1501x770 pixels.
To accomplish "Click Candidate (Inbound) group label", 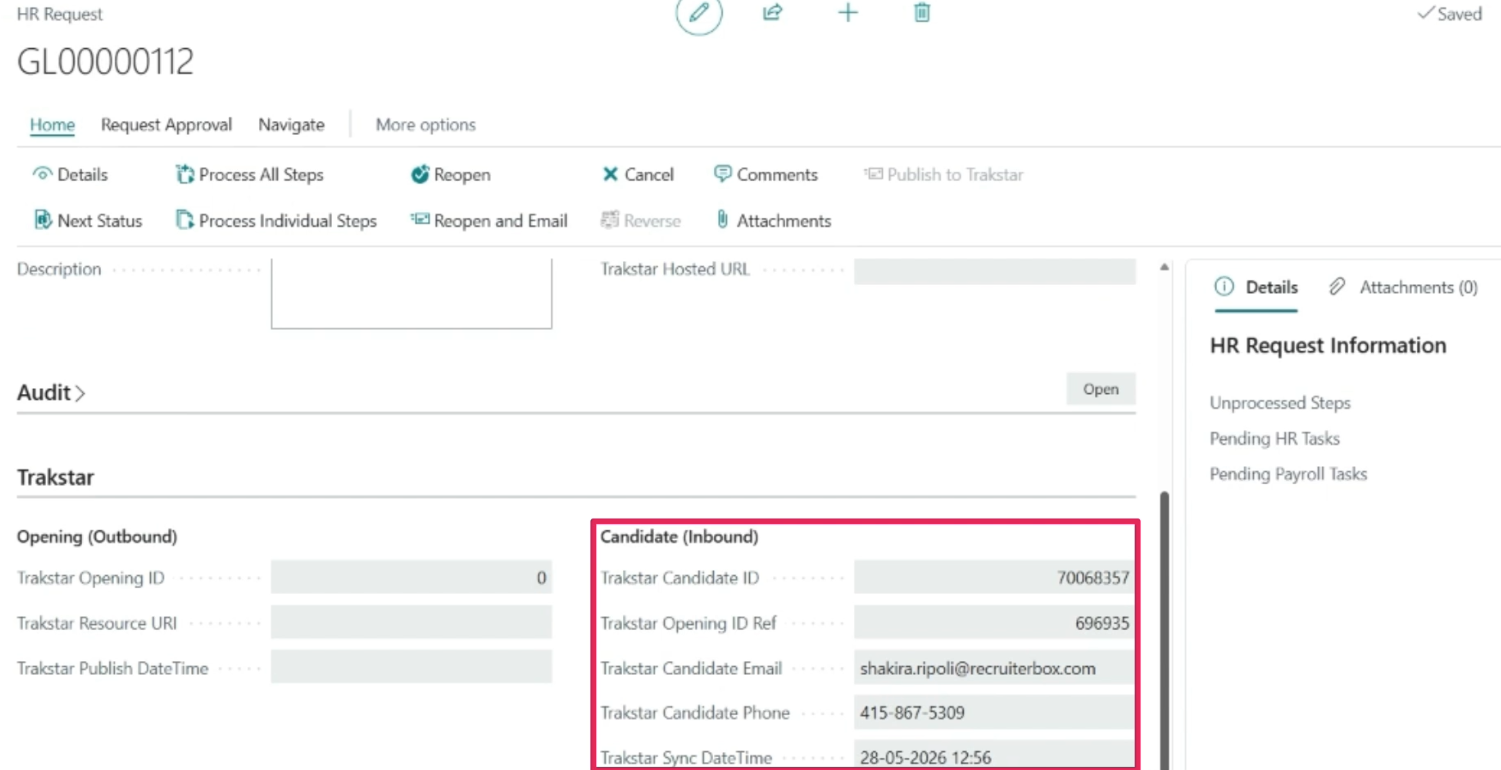I will (x=679, y=537).
